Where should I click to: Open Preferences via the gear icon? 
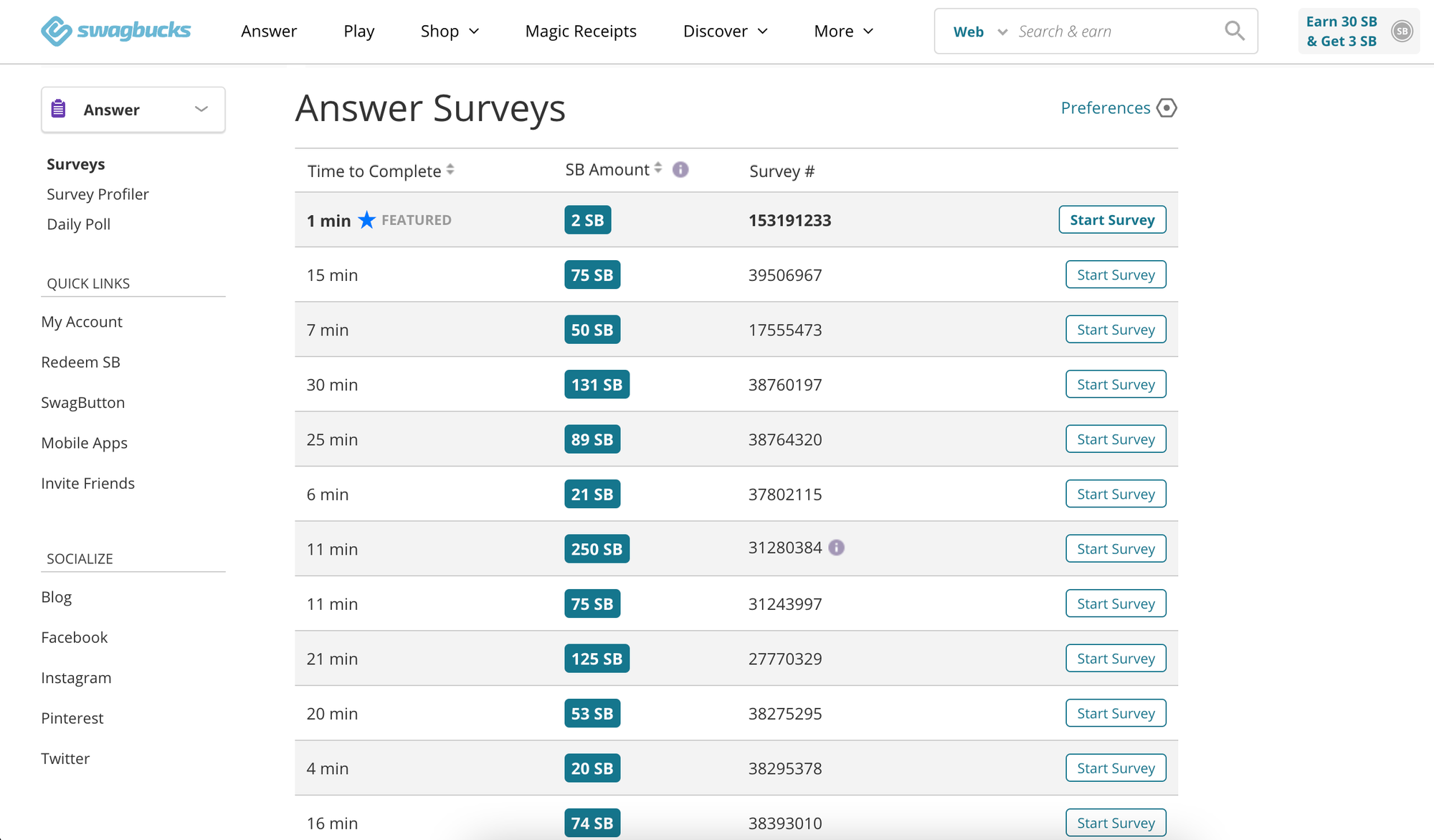tap(1167, 108)
